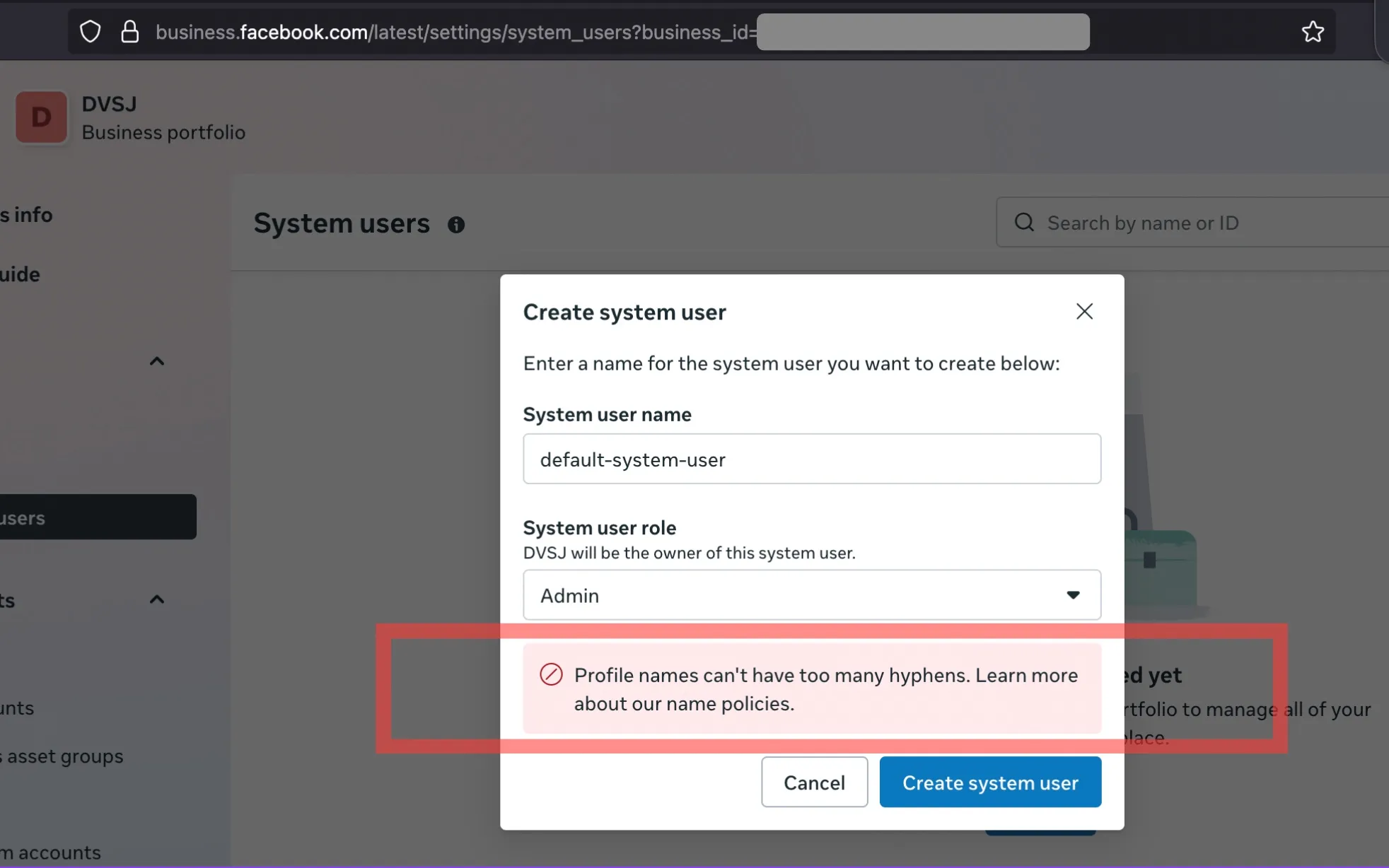Viewport: 1389px width, 868px height.
Task: Collapse the lower sidebar section chevron
Action: pyautogui.click(x=157, y=599)
